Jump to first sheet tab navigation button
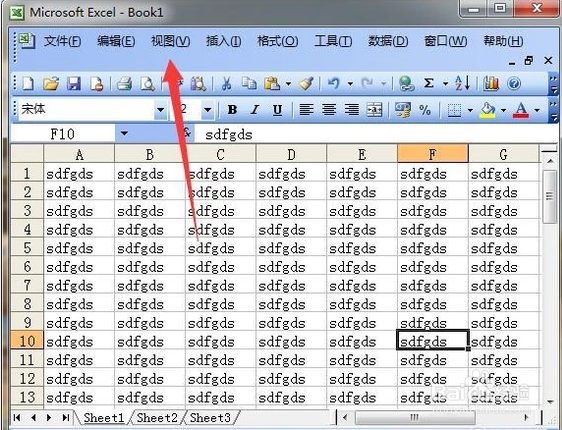 (x=16, y=417)
